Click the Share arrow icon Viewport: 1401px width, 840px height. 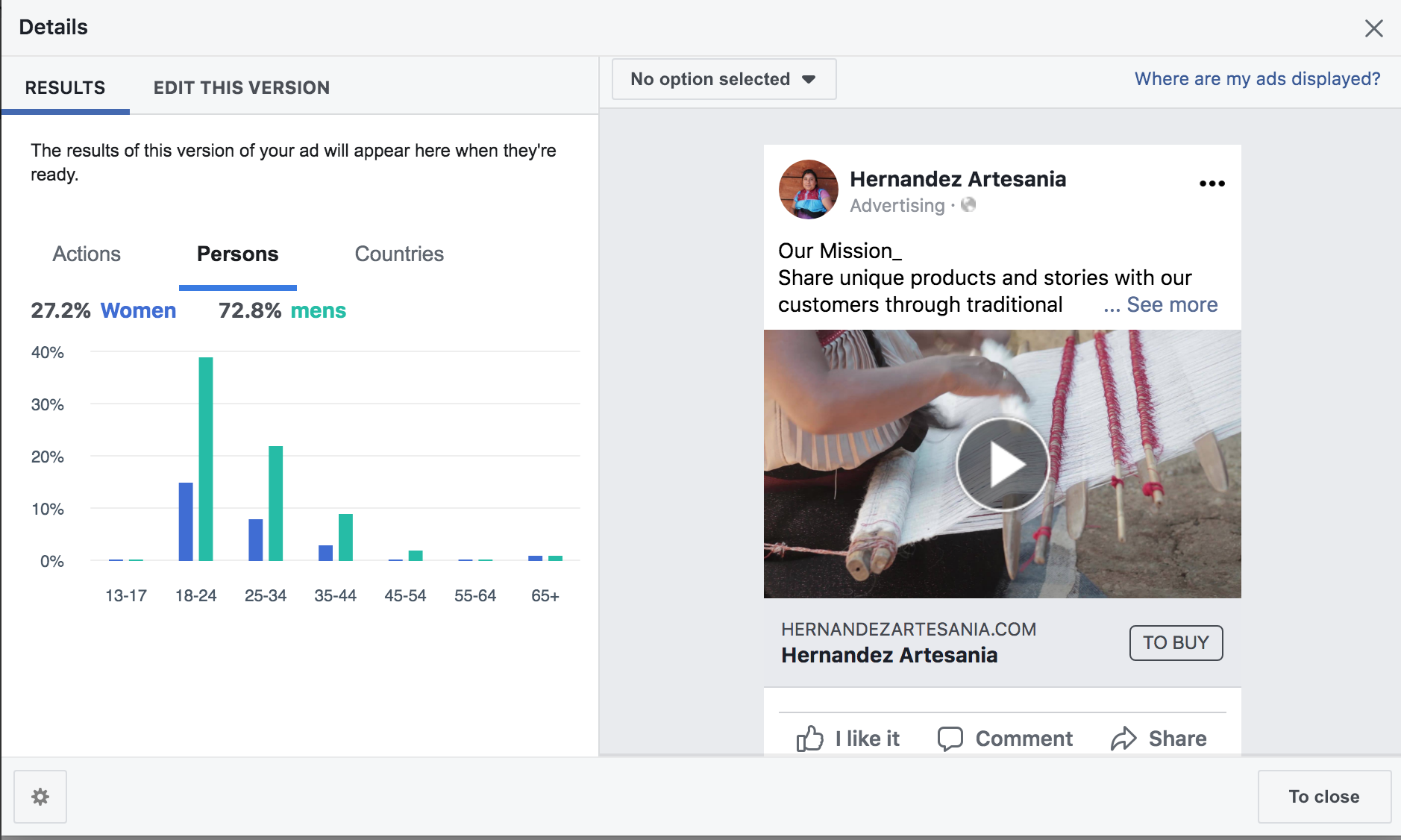[1123, 739]
